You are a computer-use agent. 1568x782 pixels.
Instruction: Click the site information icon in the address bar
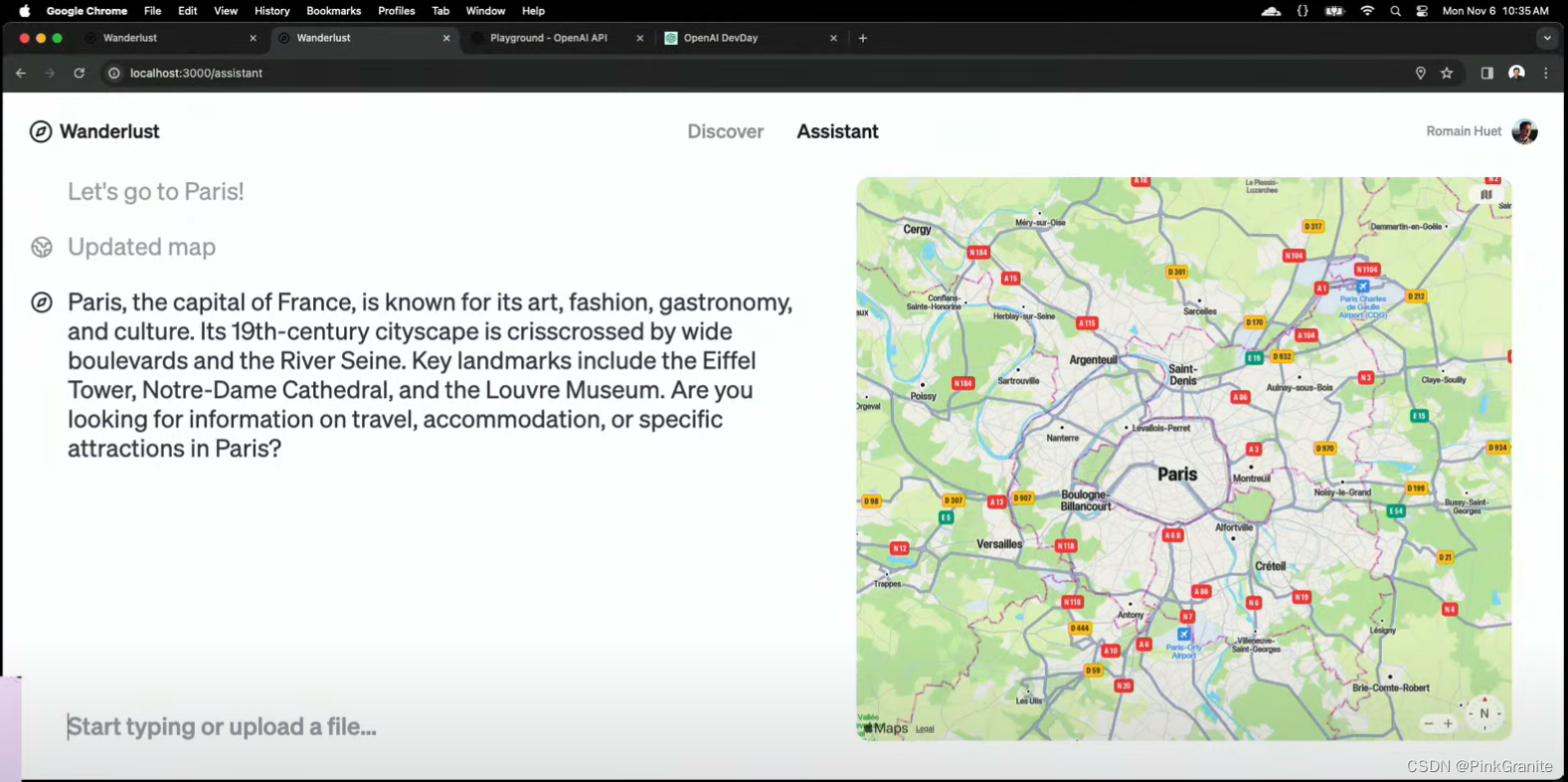[113, 73]
